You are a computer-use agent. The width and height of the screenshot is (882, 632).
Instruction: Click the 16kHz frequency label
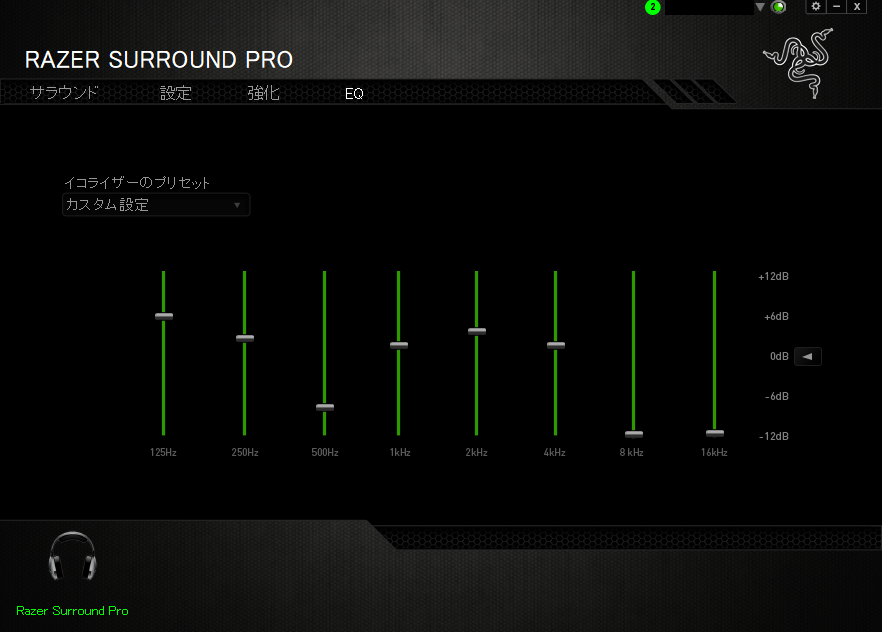[714, 452]
